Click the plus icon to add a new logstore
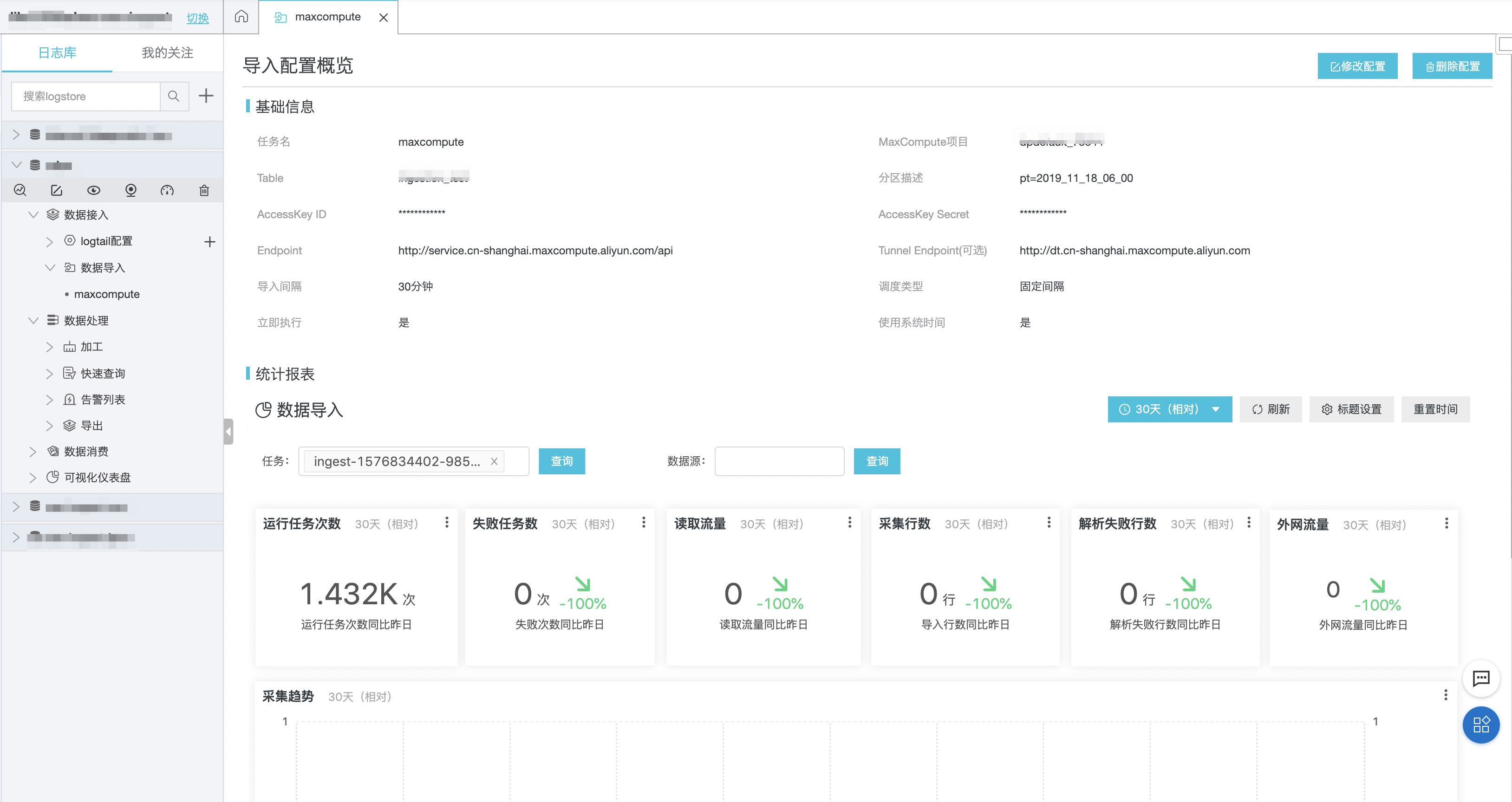Viewport: 1512px width, 802px height. pos(205,96)
